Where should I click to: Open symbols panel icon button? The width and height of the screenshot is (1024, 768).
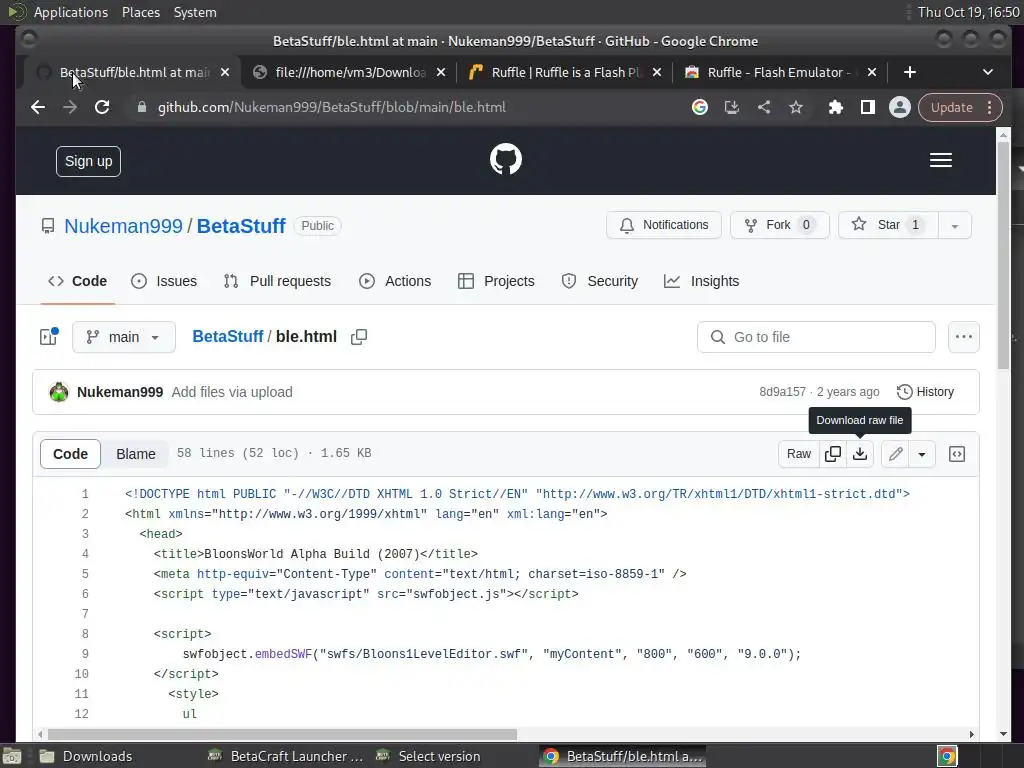tap(957, 454)
